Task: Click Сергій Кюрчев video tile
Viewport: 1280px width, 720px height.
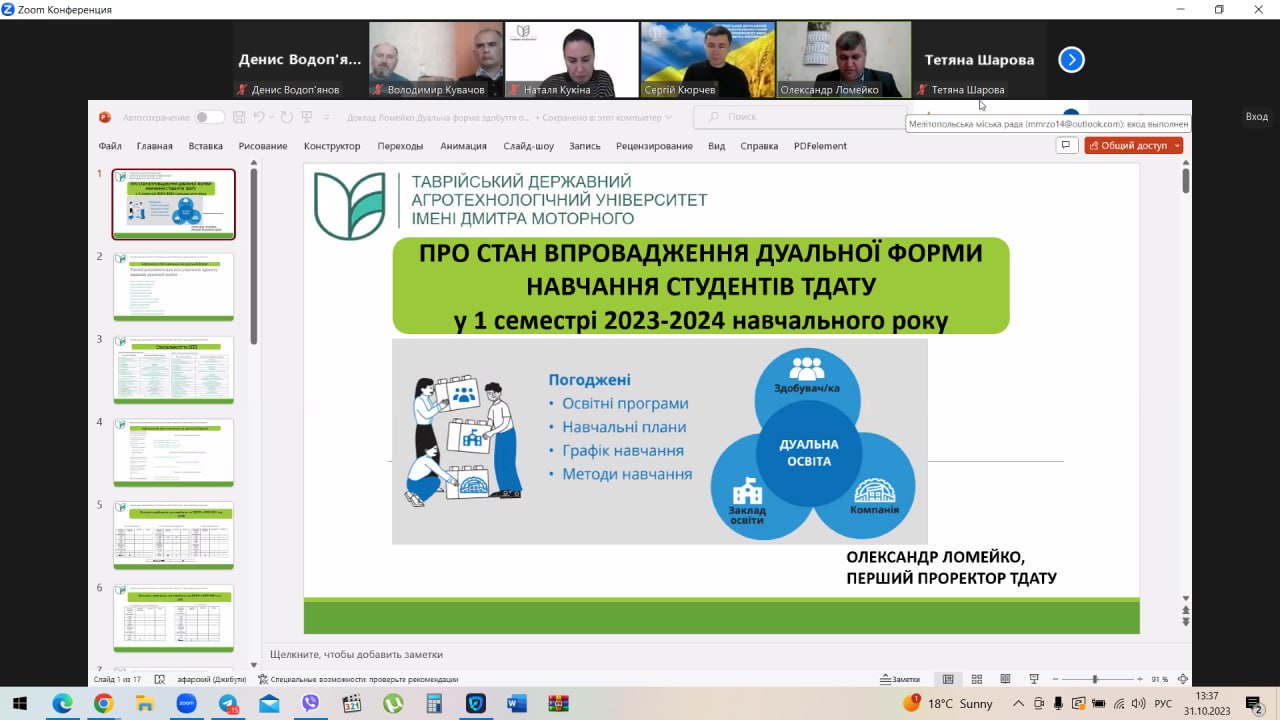Action: [x=707, y=59]
